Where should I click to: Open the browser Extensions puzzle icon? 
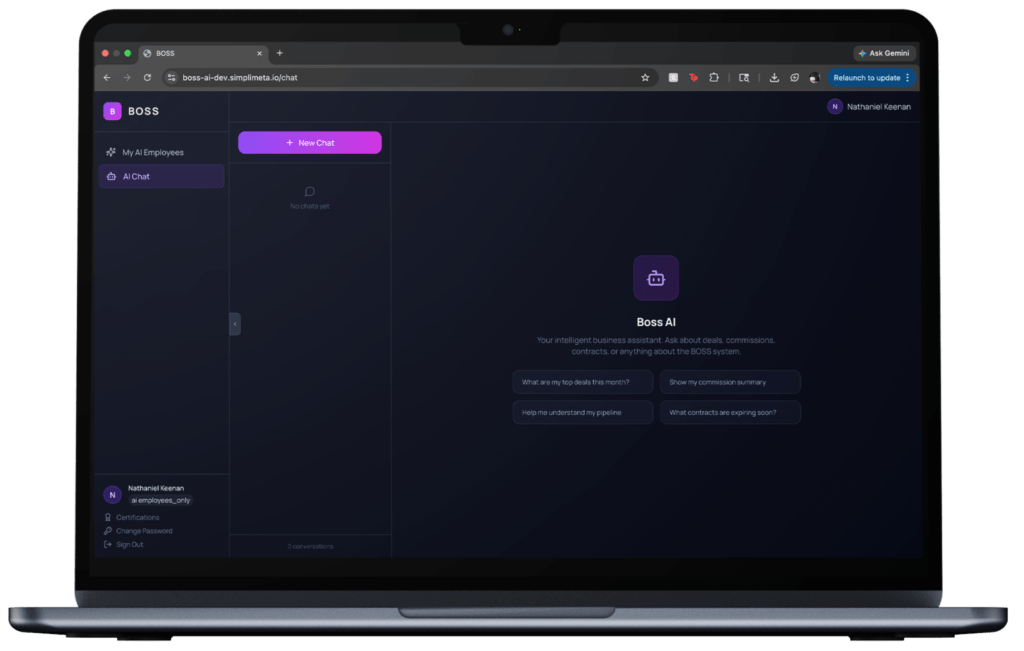[714, 77]
